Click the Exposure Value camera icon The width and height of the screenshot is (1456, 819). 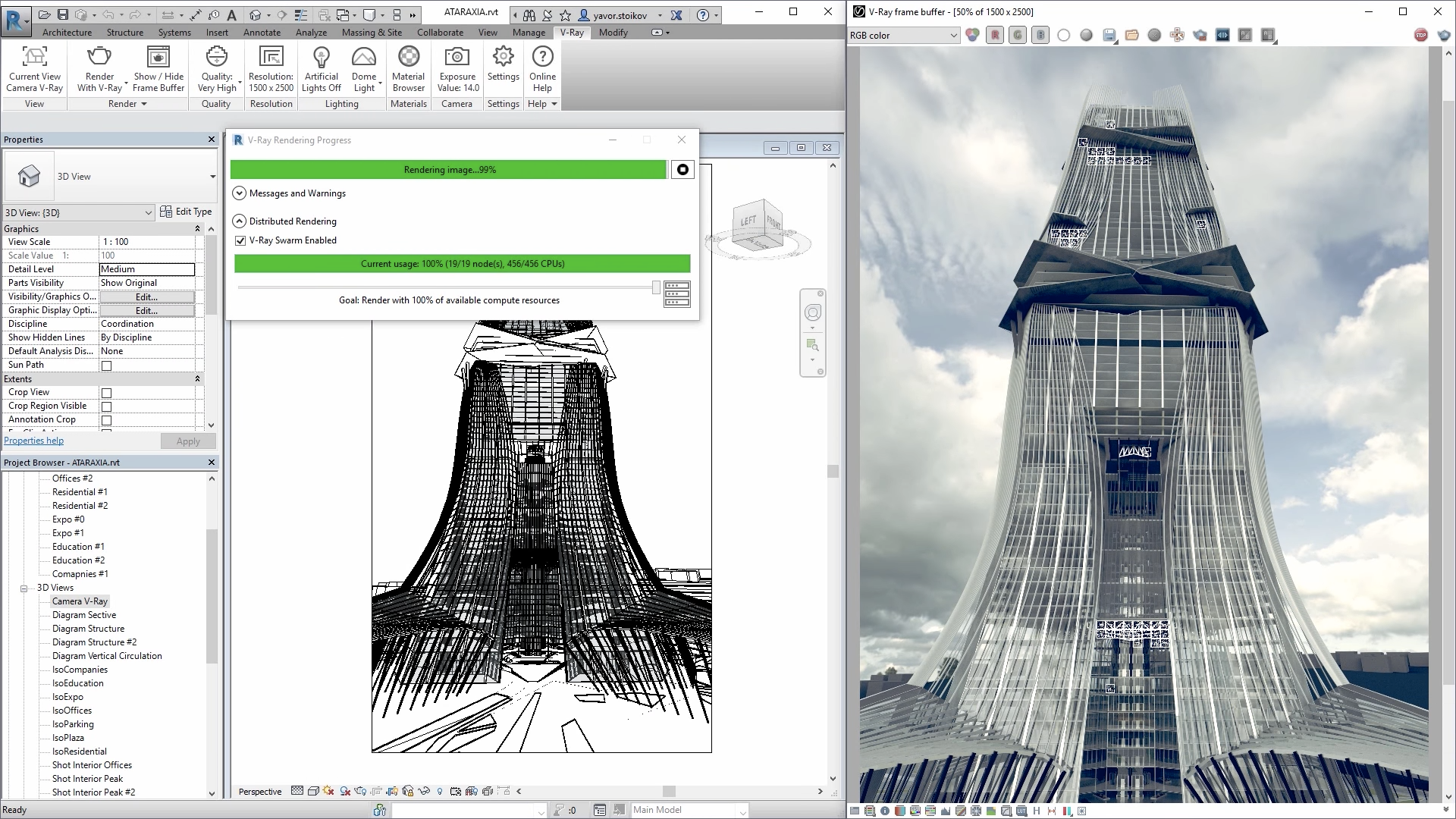(457, 58)
